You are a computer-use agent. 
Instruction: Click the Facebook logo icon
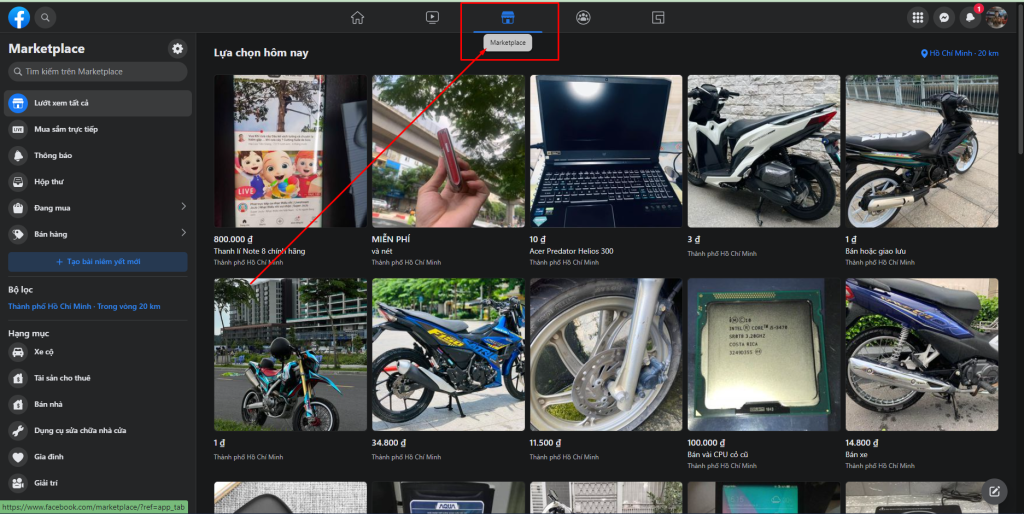[x=19, y=17]
